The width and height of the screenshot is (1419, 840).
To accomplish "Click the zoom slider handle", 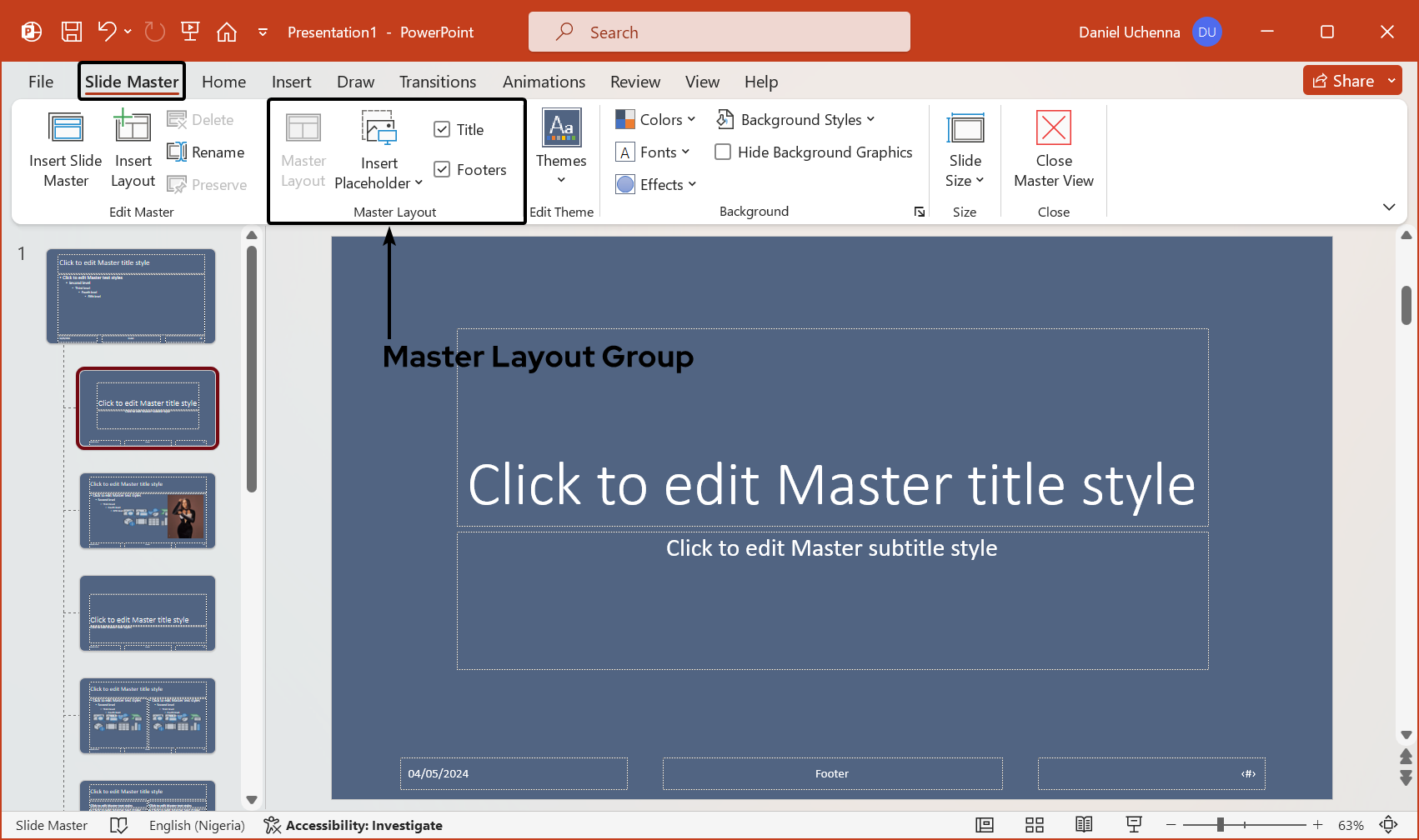I will tap(1220, 825).
